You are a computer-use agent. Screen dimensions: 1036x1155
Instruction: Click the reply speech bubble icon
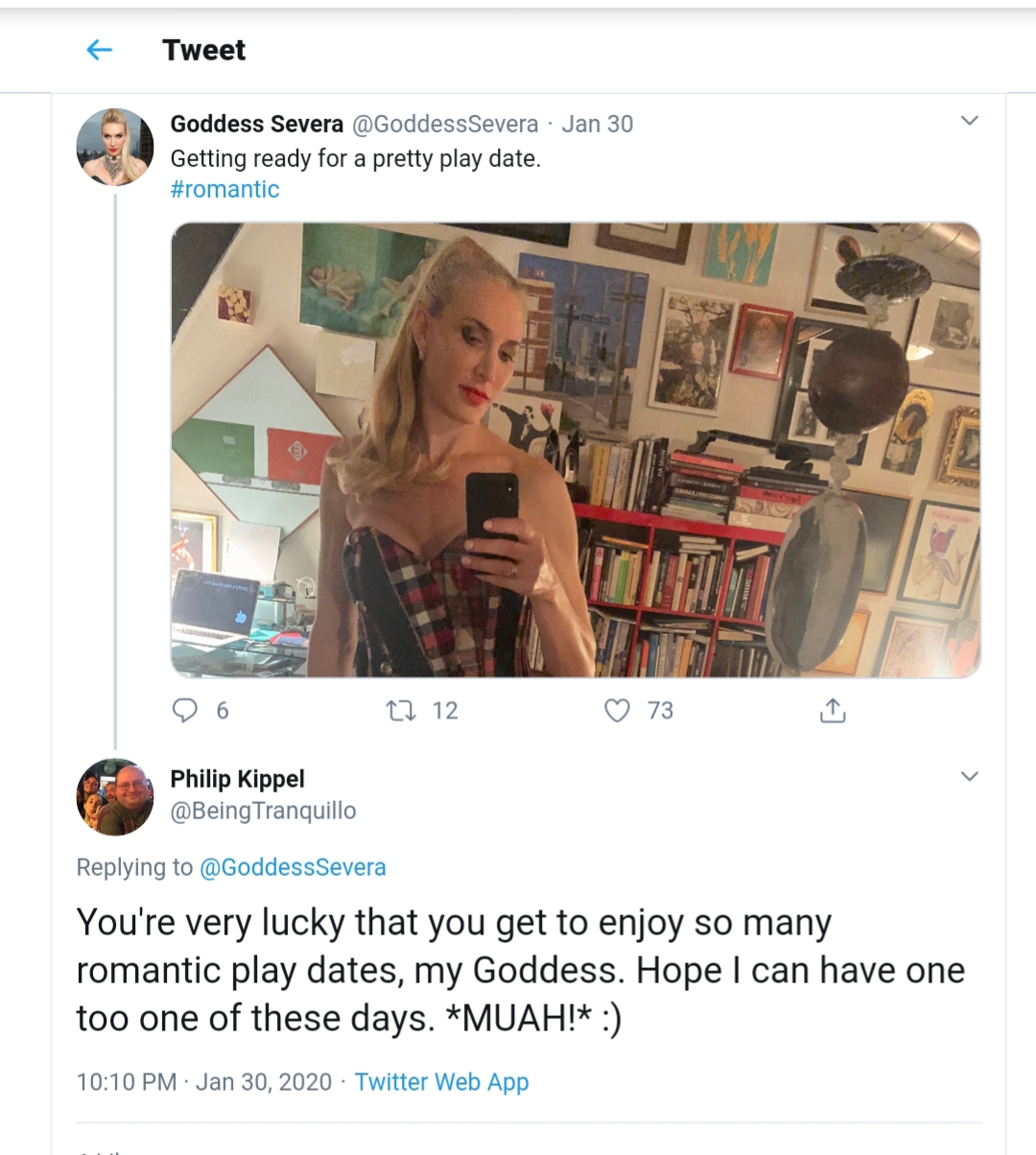(x=184, y=710)
